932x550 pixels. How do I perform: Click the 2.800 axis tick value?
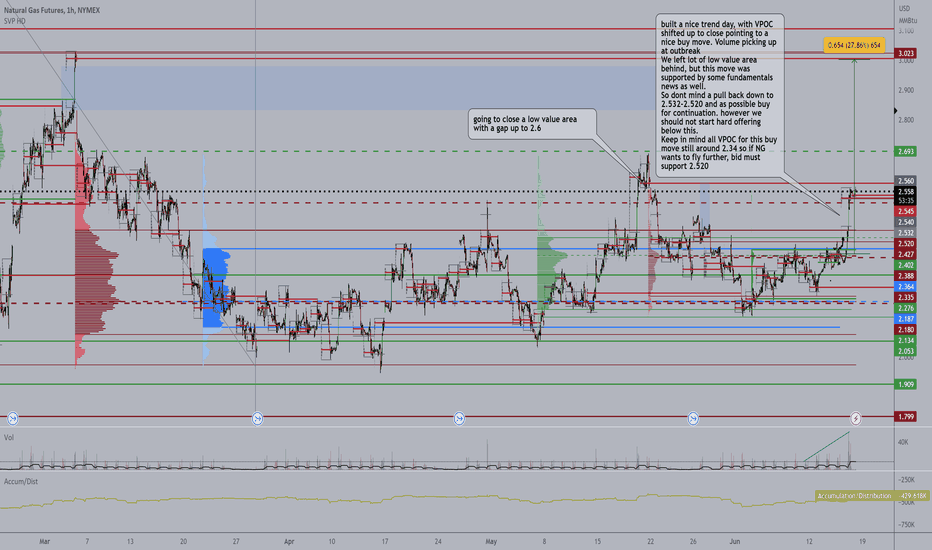(x=906, y=120)
